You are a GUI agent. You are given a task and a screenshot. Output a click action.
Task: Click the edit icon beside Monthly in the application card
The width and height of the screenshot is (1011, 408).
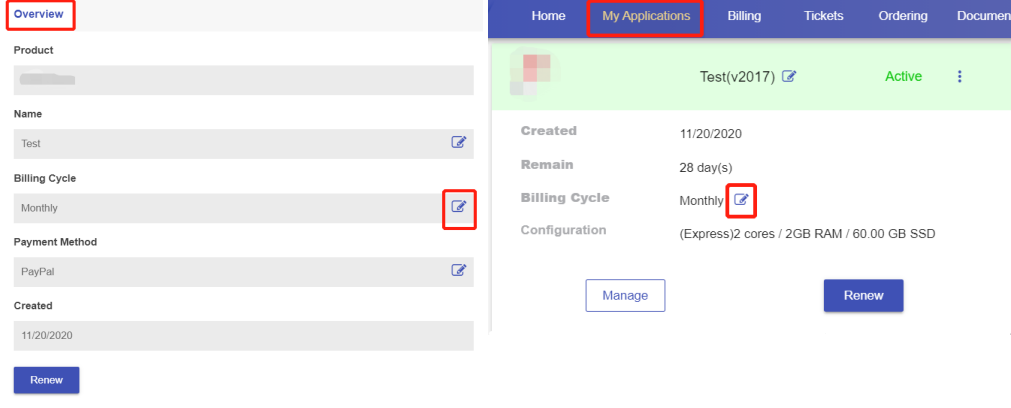point(741,200)
